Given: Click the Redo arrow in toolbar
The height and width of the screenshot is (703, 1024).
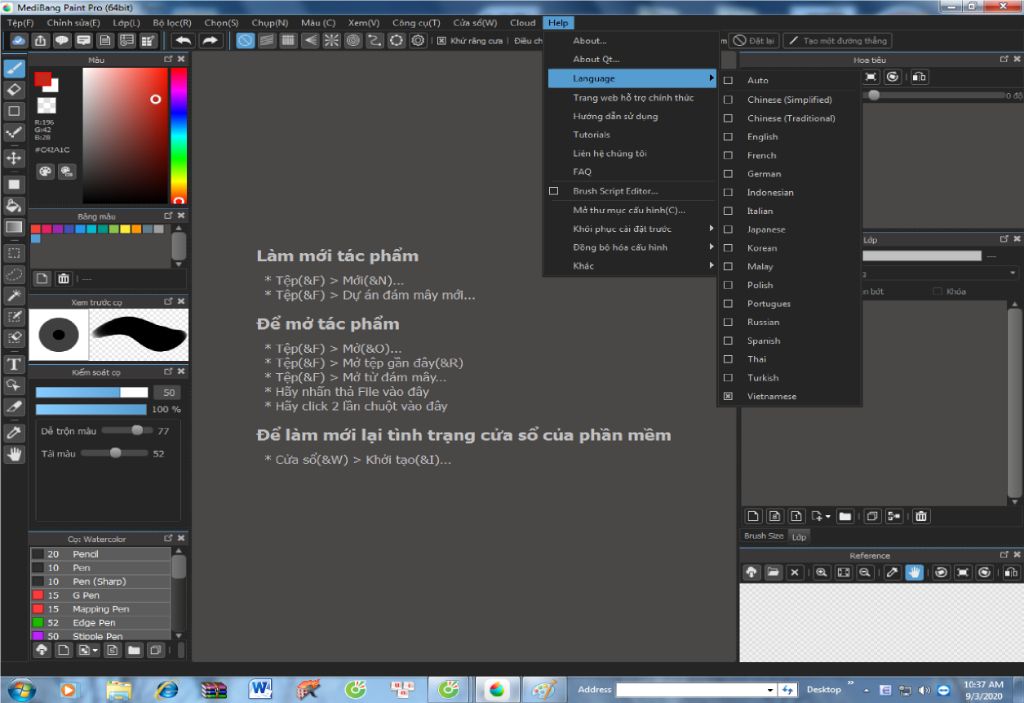Looking at the screenshot, I should [x=210, y=41].
